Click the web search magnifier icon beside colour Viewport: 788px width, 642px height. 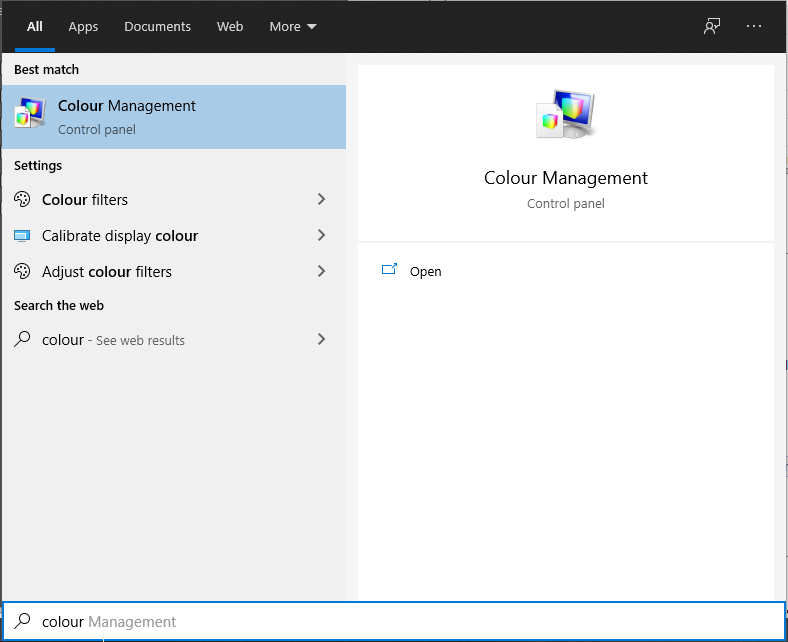pyautogui.click(x=23, y=340)
